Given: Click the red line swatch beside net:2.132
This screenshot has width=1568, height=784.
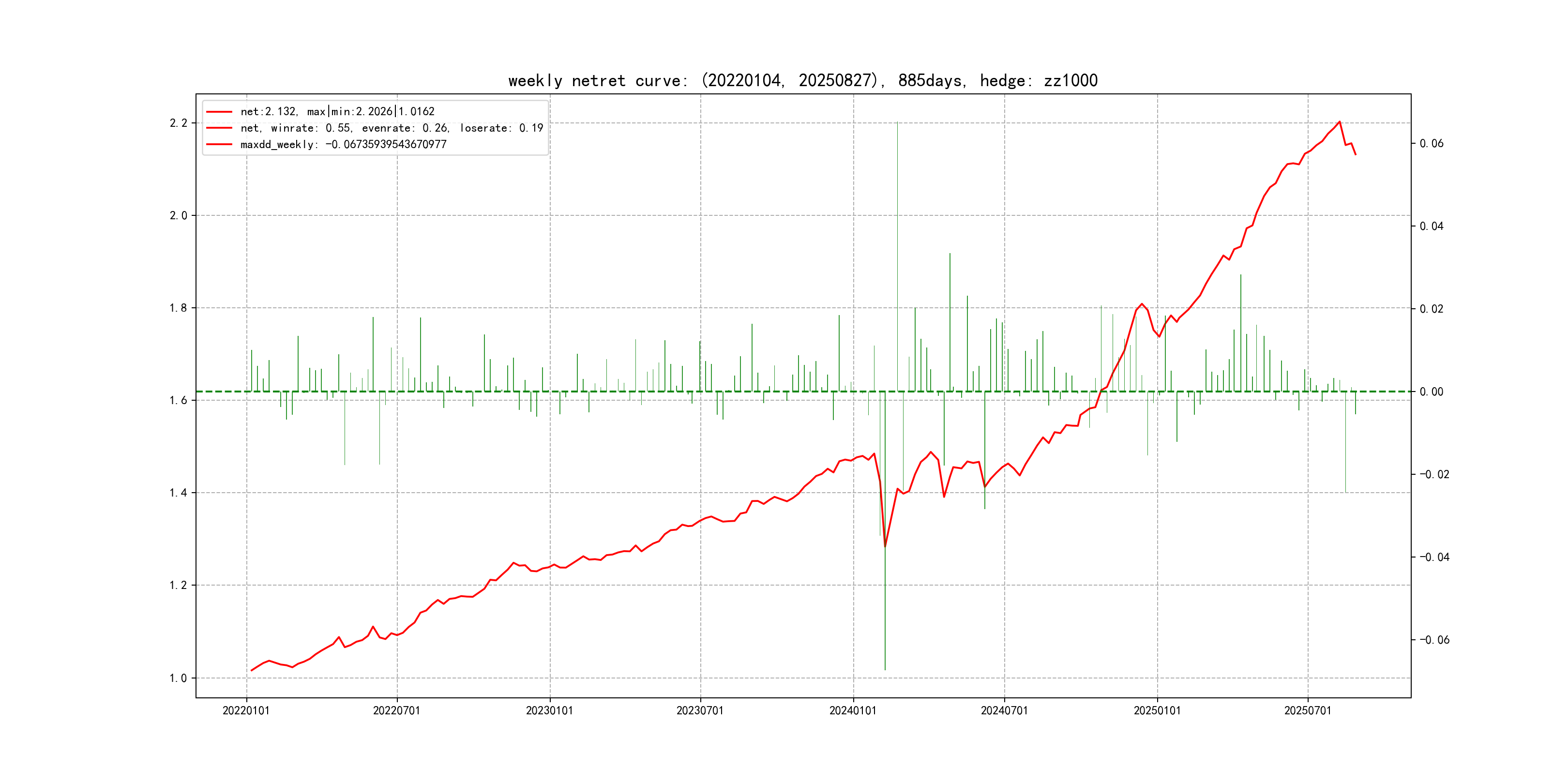Looking at the screenshot, I should 219,112.
